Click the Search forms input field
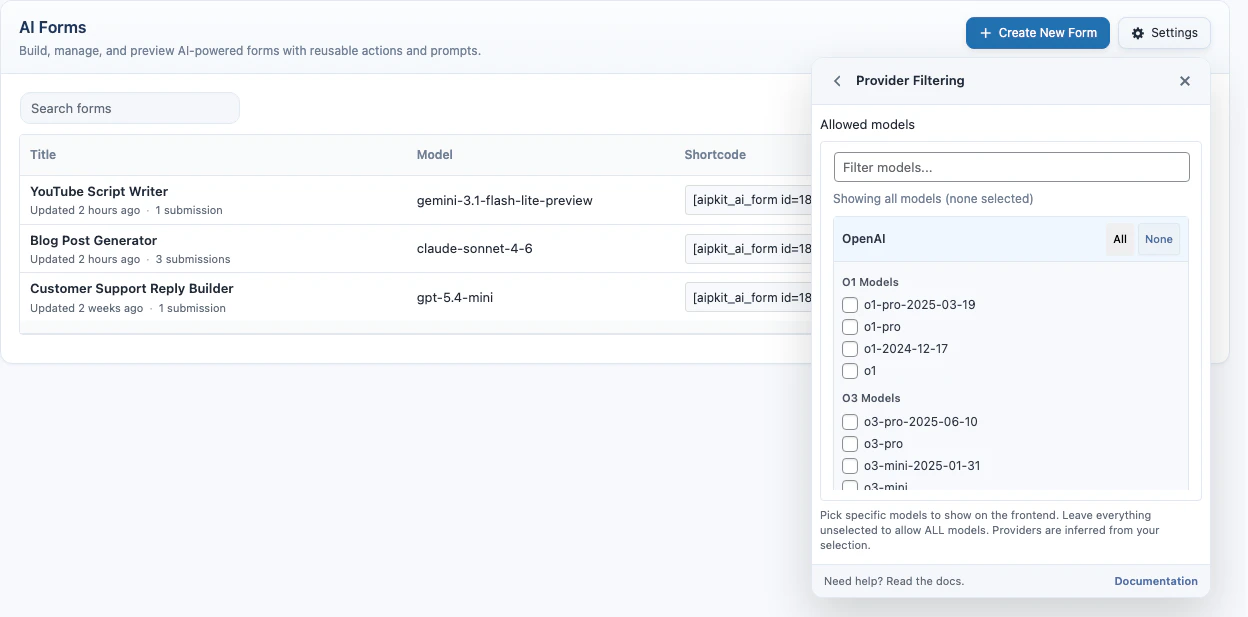Screen dimensions: 1248x617 coord(129,107)
